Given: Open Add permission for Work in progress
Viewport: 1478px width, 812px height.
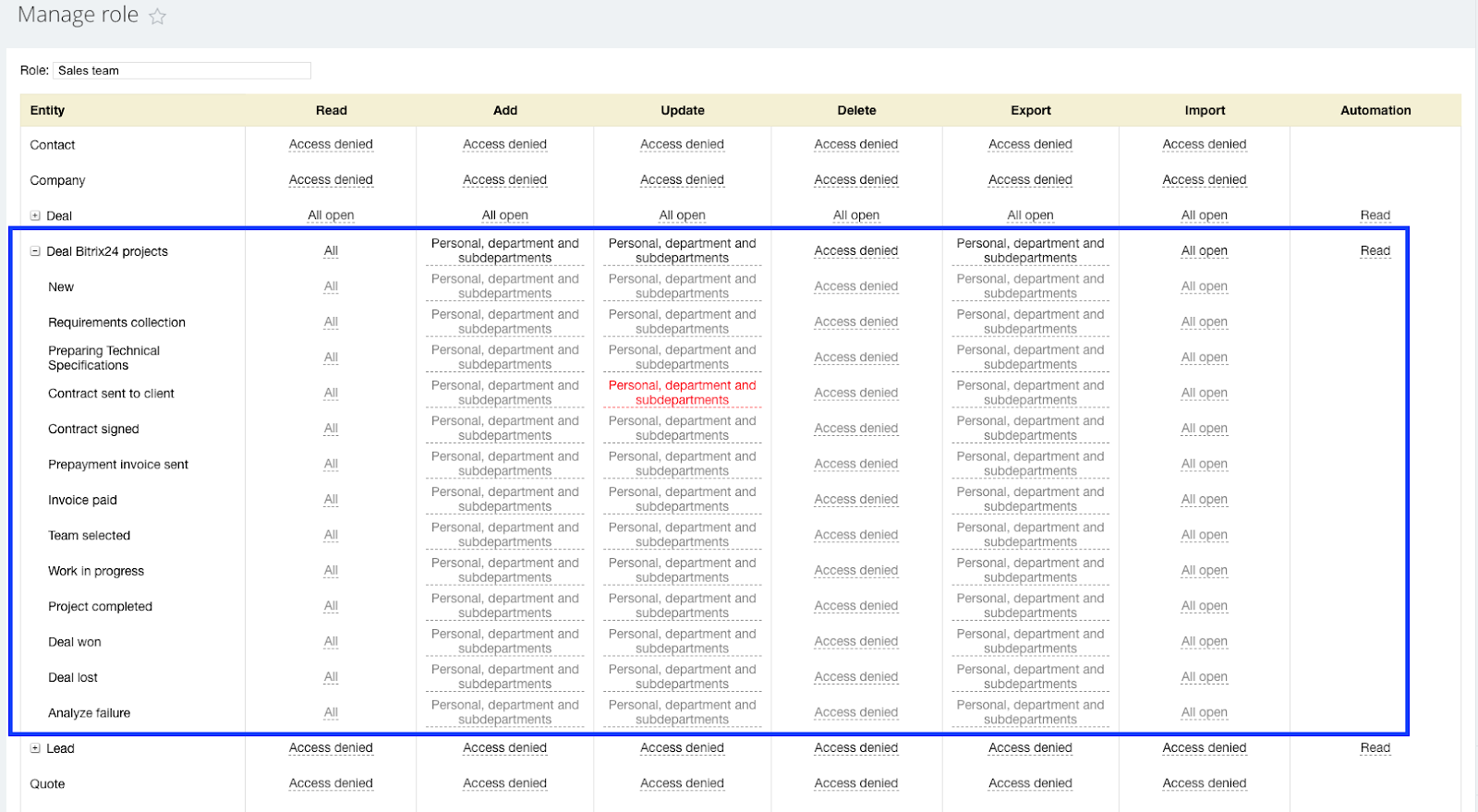Looking at the screenshot, I should (x=505, y=570).
